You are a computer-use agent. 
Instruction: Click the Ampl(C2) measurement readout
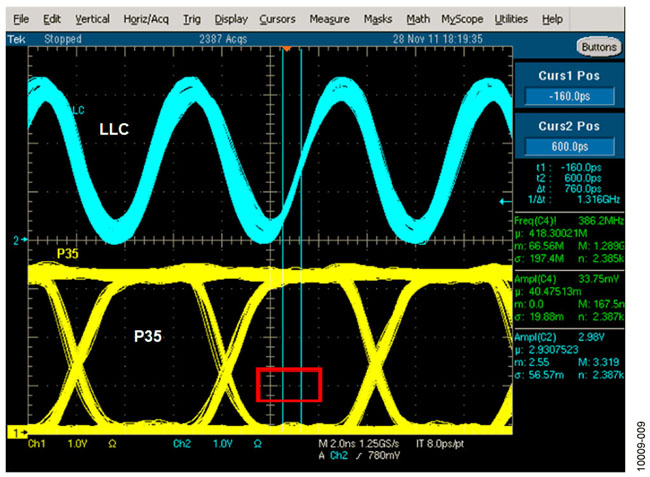(569, 356)
